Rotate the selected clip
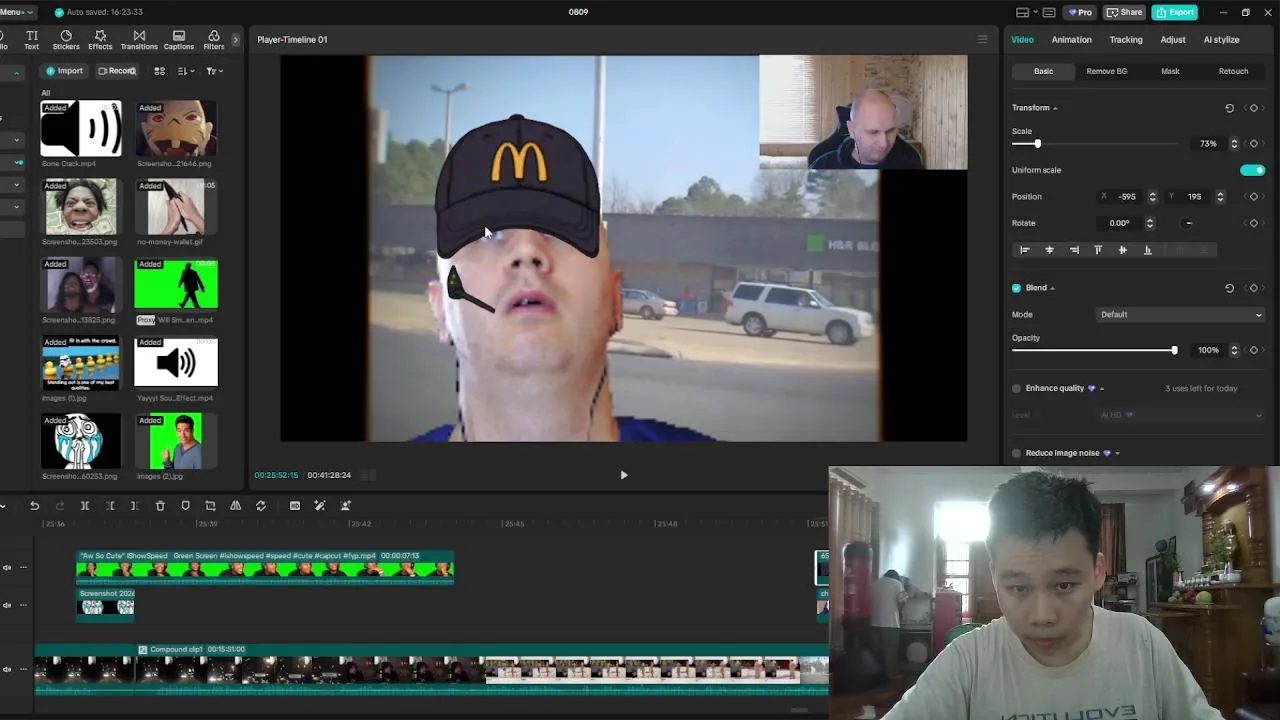Image resolution: width=1280 pixels, height=720 pixels. (261, 506)
